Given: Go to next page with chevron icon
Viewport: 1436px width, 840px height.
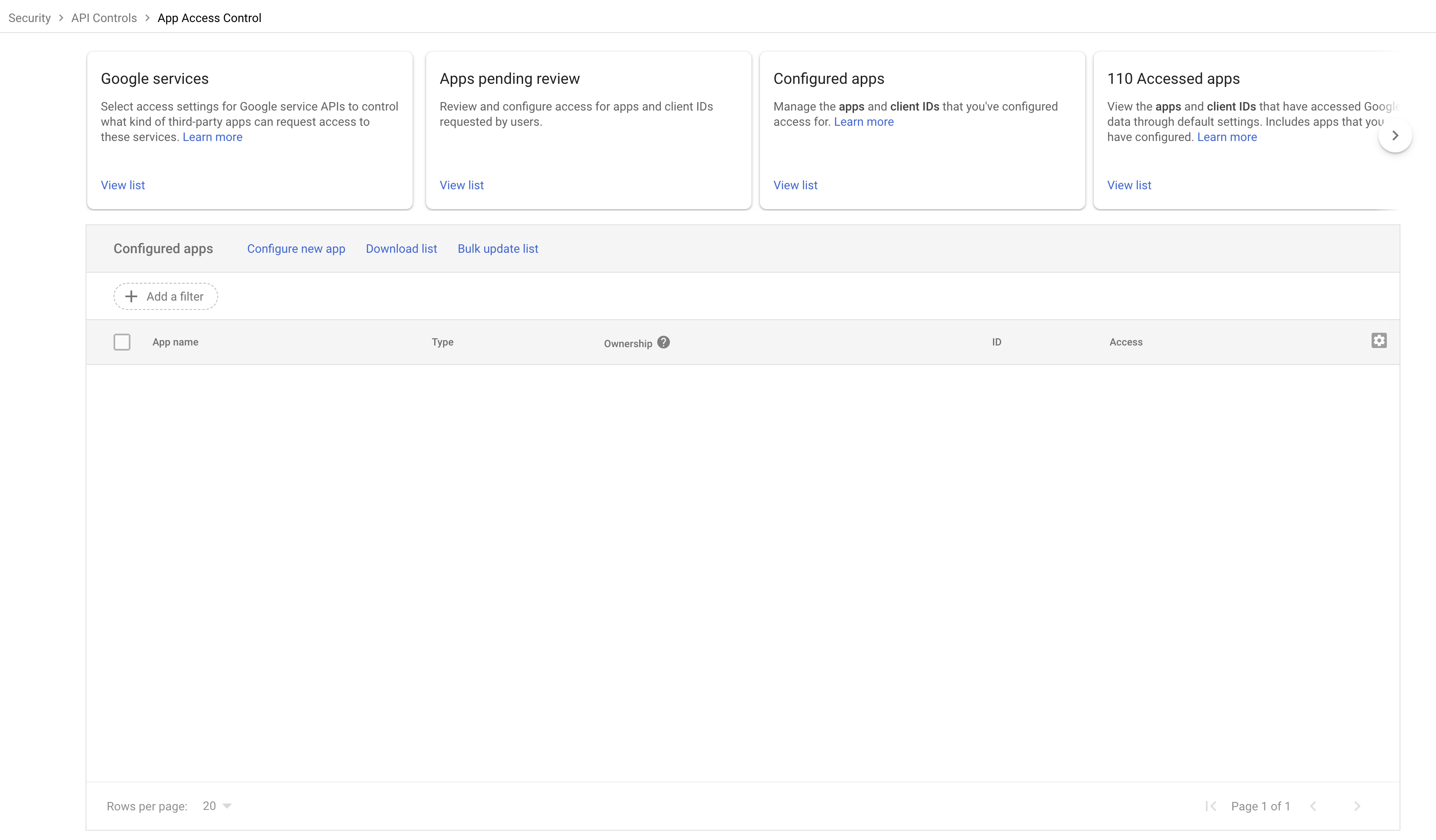Looking at the screenshot, I should click(1357, 807).
